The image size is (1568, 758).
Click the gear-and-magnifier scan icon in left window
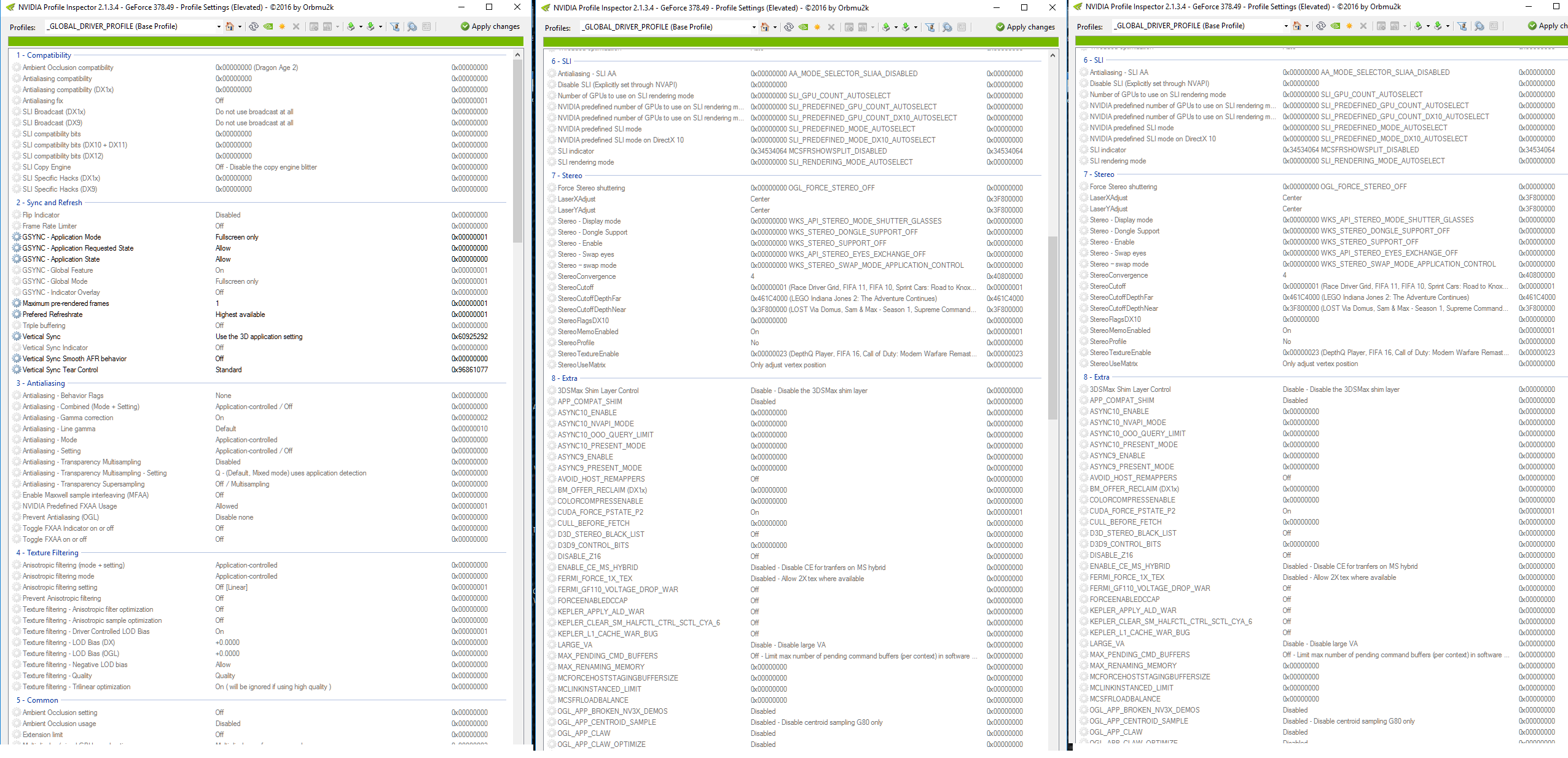pyautogui.click(x=412, y=26)
